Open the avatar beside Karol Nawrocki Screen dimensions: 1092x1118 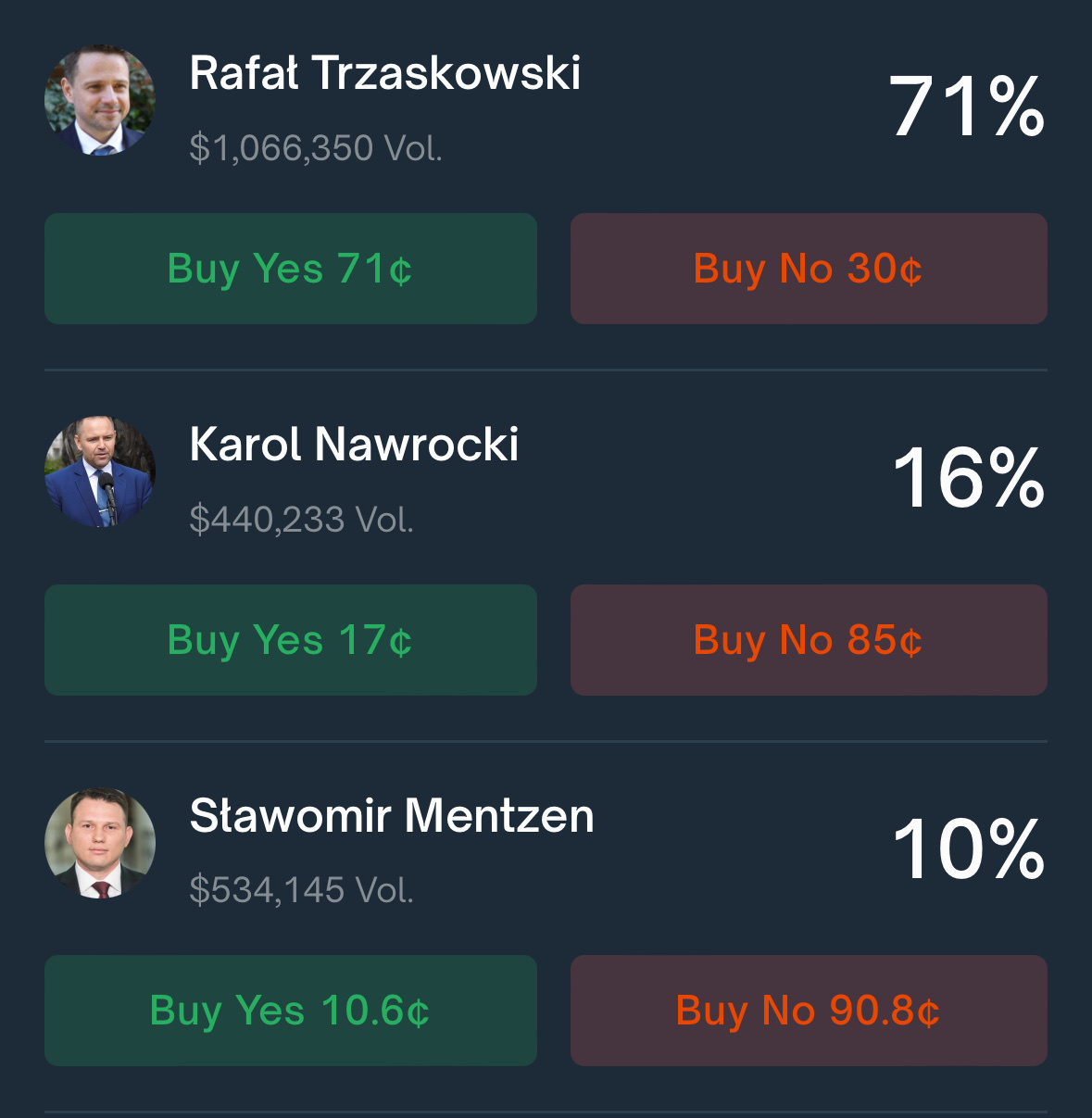(x=100, y=471)
